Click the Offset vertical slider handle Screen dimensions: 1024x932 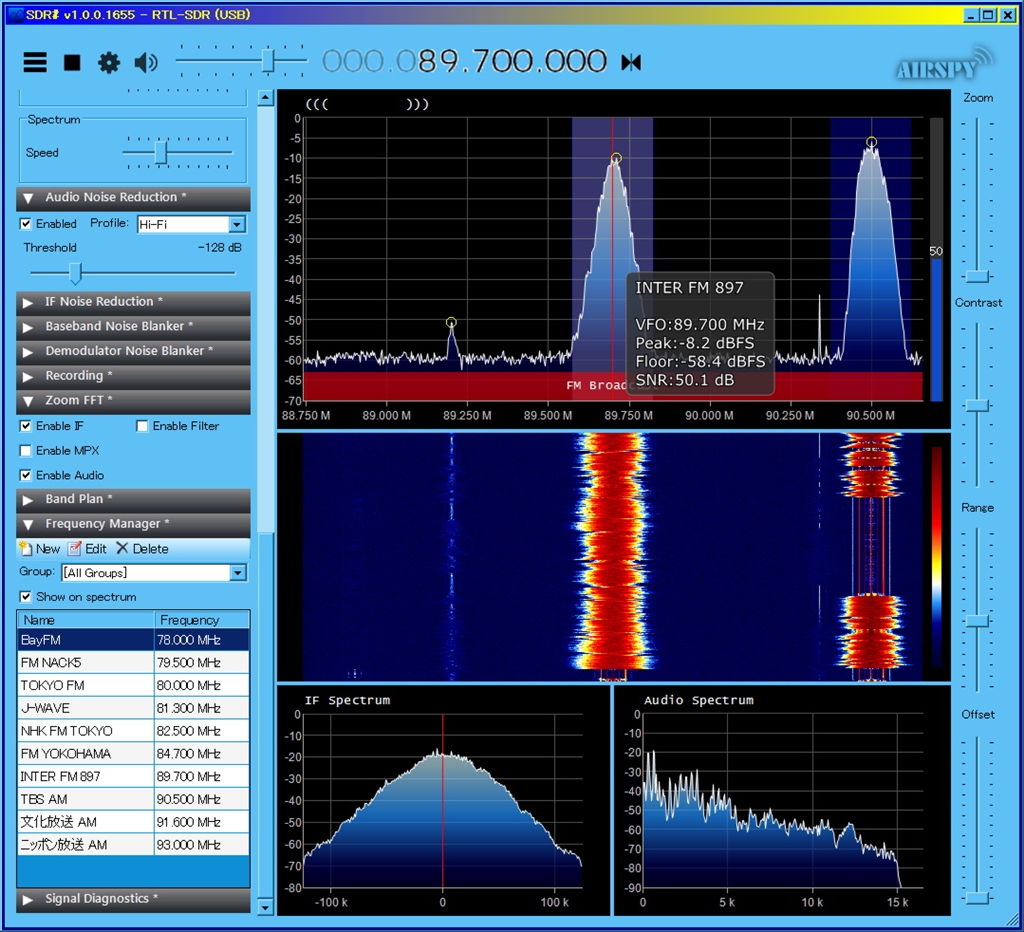tap(978, 898)
